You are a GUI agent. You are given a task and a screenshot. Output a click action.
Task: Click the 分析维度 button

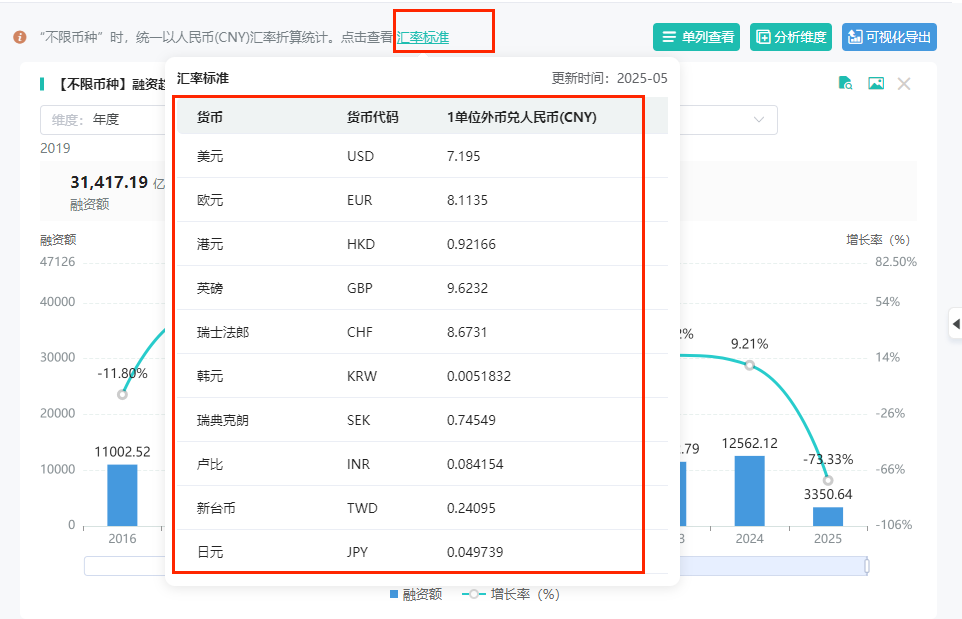[791, 37]
